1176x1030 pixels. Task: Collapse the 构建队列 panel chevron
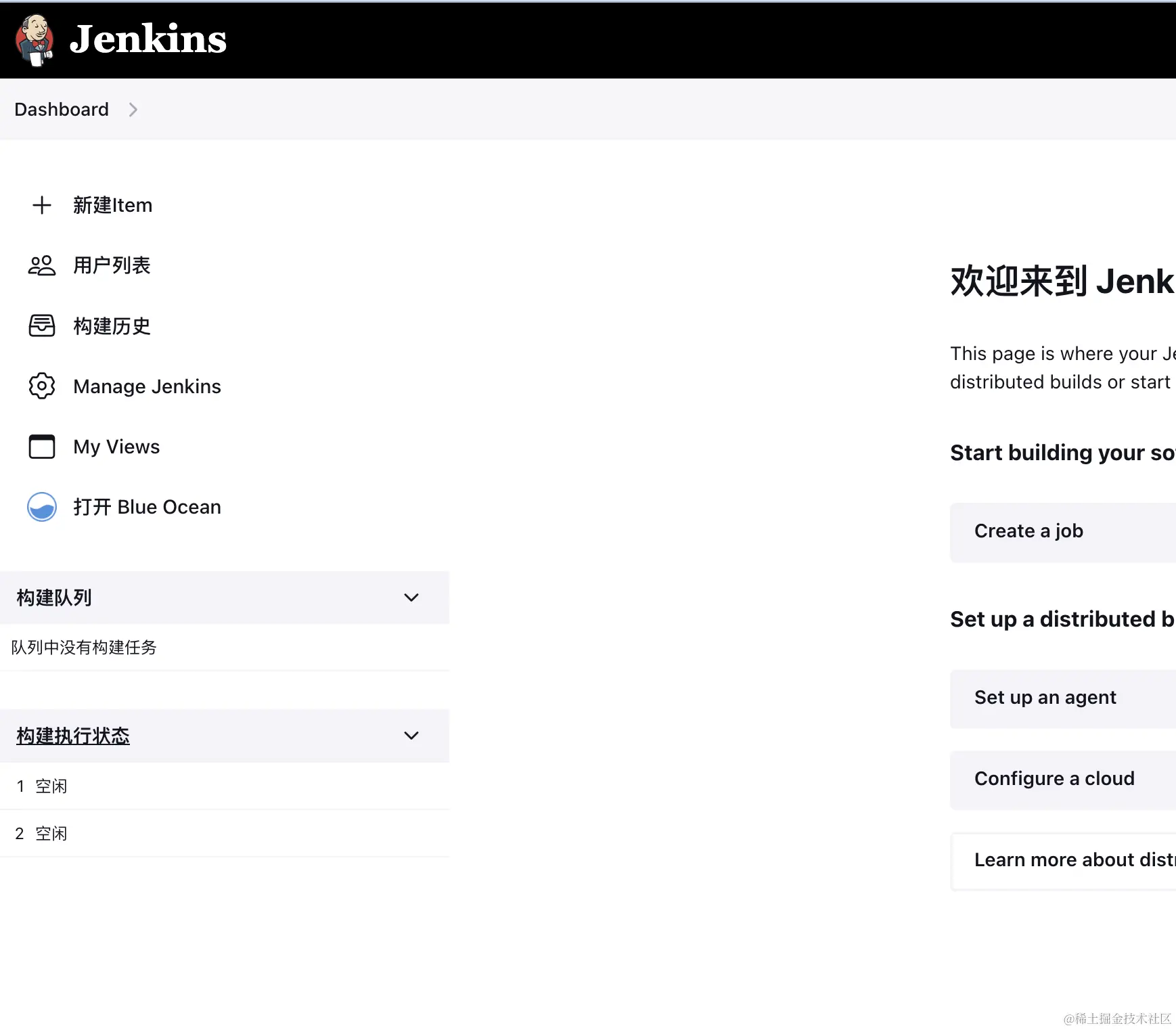point(411,598)
